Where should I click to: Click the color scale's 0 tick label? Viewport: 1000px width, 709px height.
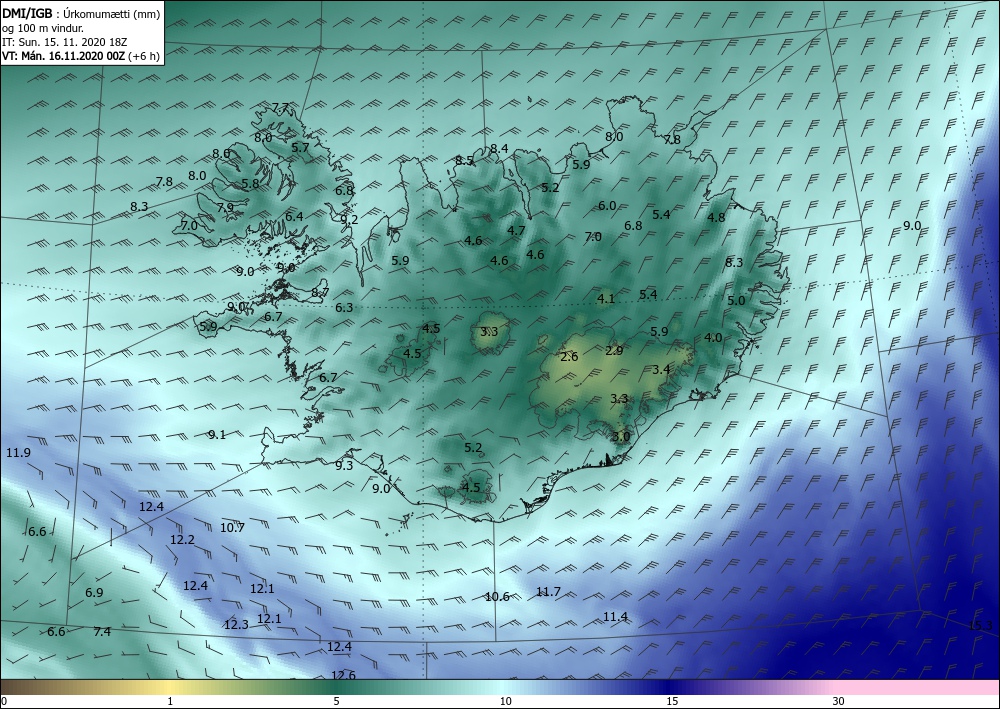tap(4, 702)
